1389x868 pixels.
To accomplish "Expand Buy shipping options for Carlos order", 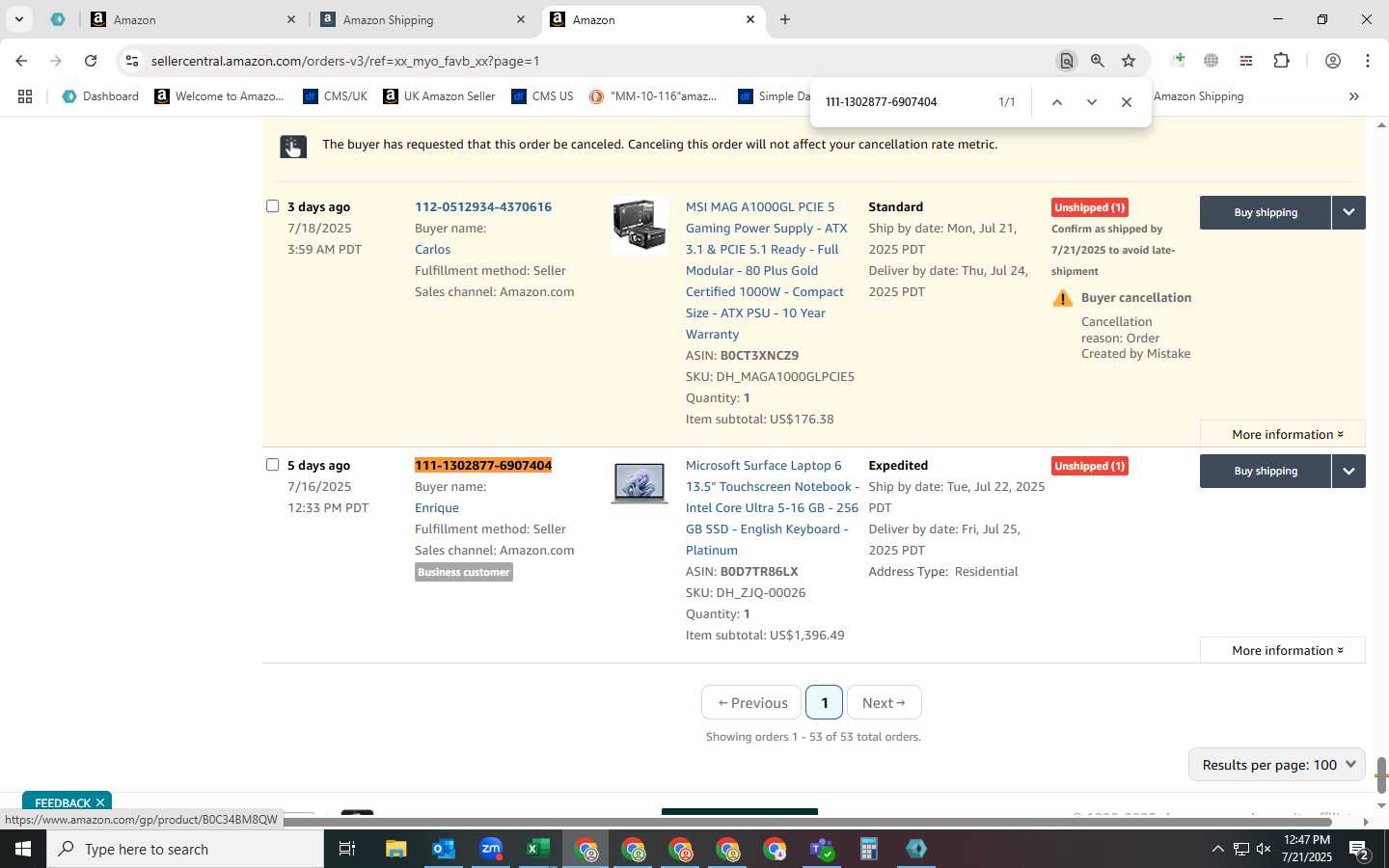I will click(1348, 212).
